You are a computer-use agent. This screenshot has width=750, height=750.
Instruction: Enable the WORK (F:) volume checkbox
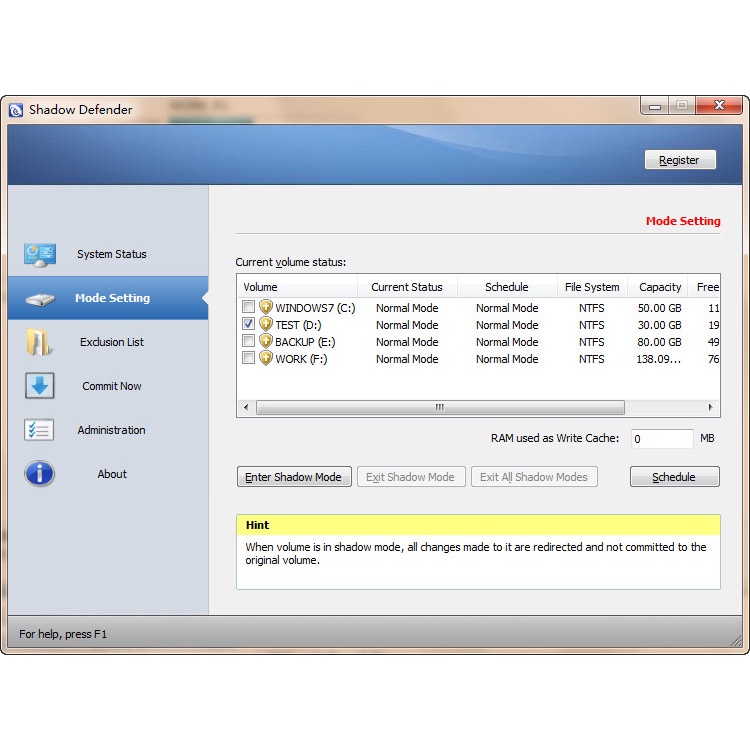[x=249, y=358]
